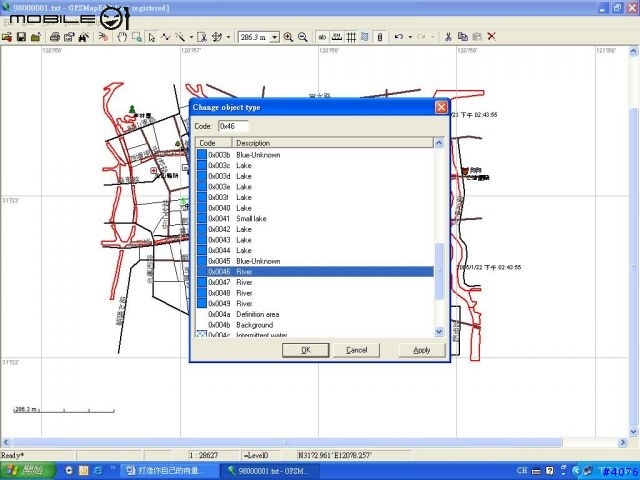Click the Paste toolbar icon
640x480 pixels.
tap(477, 37)
